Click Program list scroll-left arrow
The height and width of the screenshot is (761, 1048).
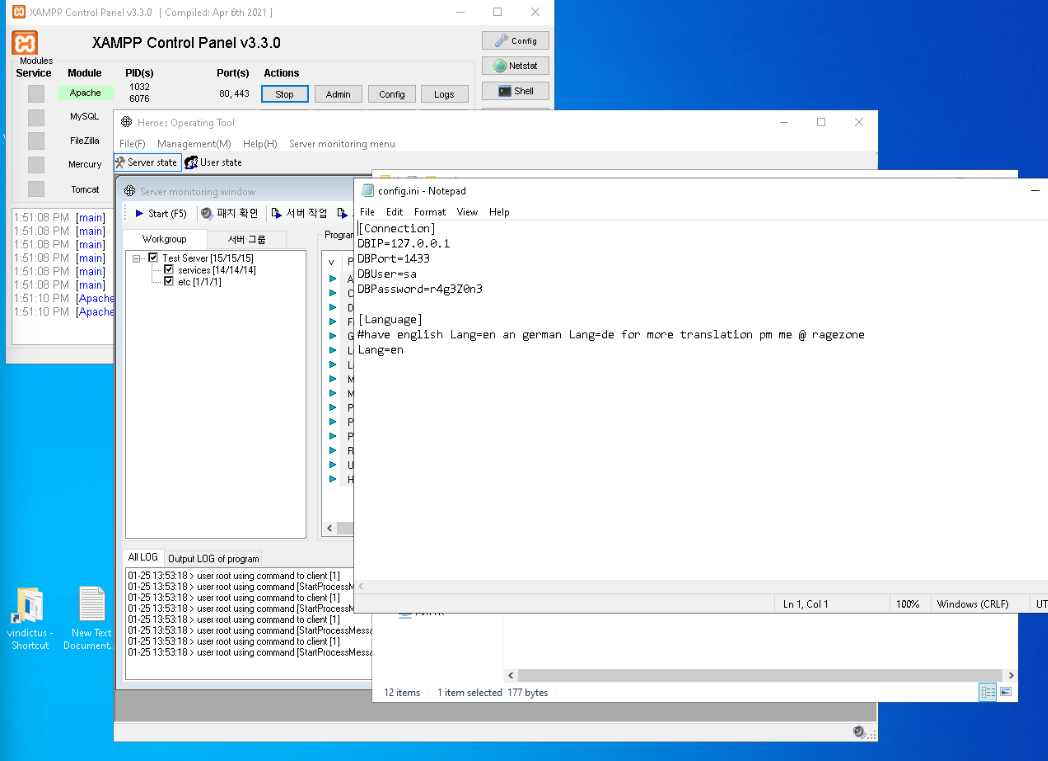click(x=330, y=528)
